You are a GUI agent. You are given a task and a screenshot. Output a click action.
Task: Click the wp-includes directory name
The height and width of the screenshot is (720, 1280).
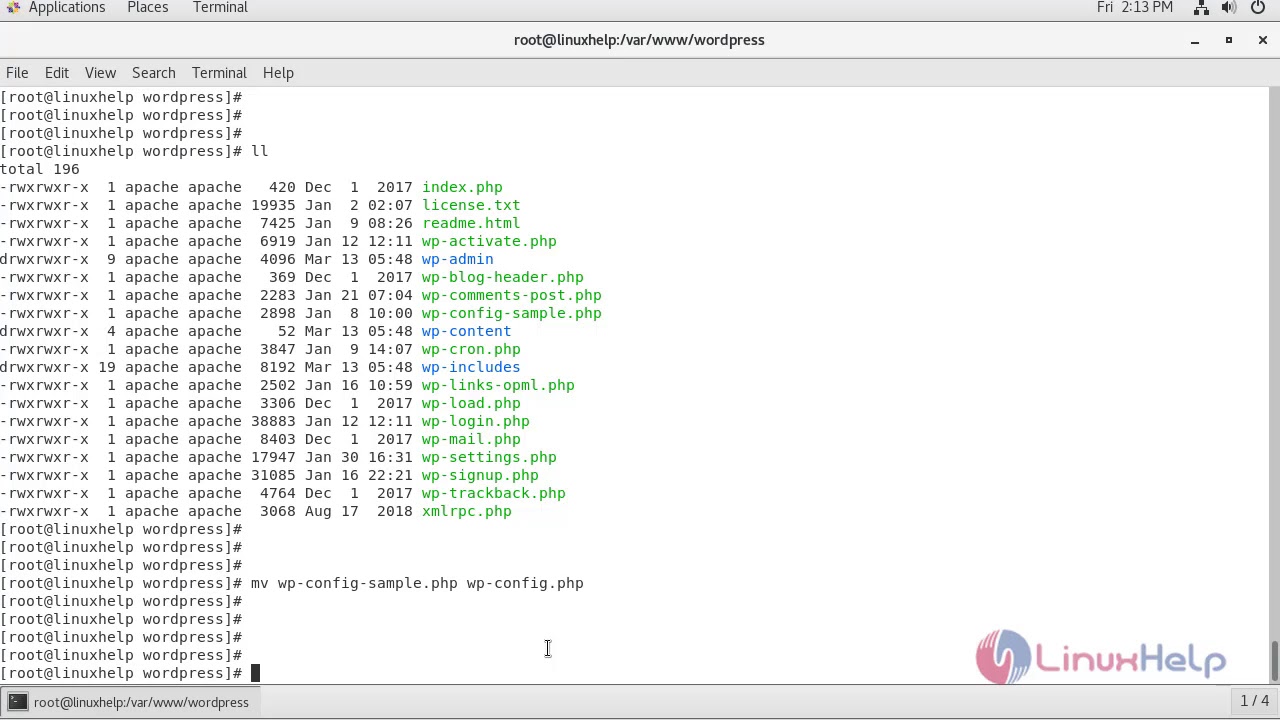(471, 367)
